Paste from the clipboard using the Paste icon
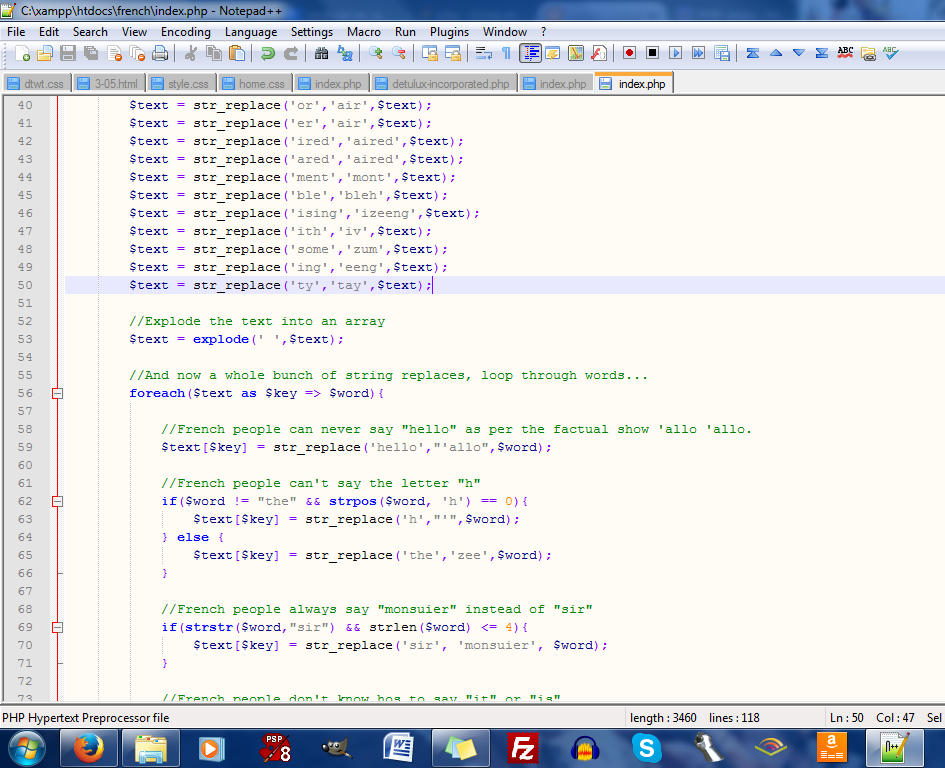945x768 pixels. coord(237,54)
